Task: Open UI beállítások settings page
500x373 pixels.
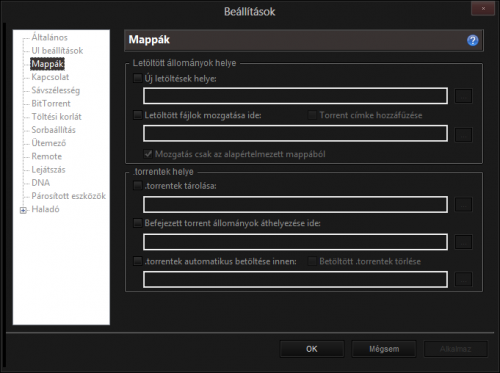Action: click(57, 51)
